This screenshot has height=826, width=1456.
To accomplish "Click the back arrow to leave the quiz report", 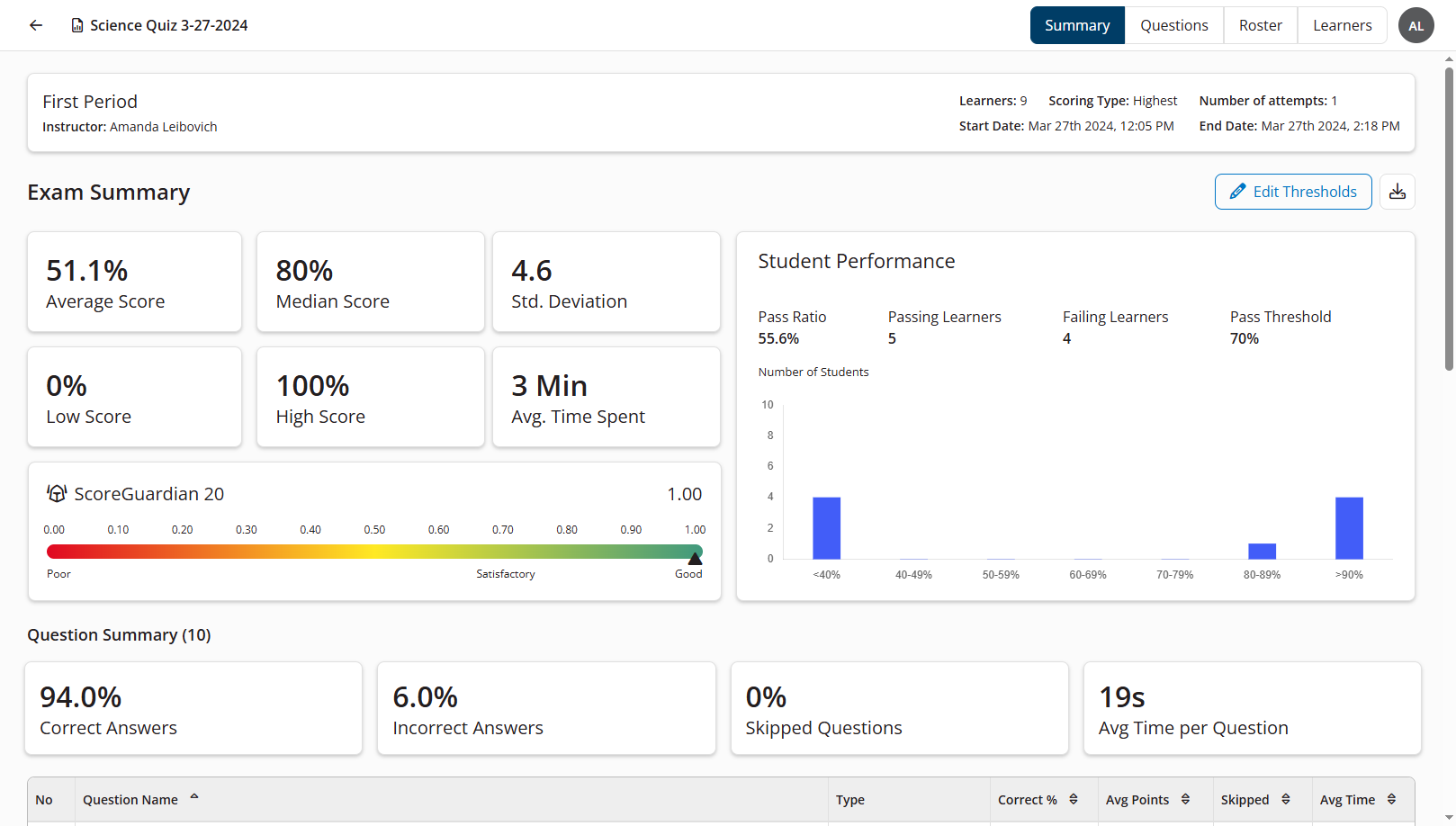I will click(35, 24).
